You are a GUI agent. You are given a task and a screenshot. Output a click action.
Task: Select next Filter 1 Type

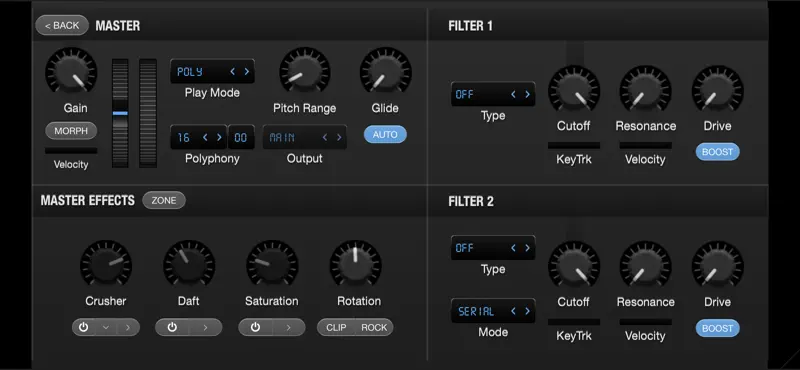pos(527,94)
